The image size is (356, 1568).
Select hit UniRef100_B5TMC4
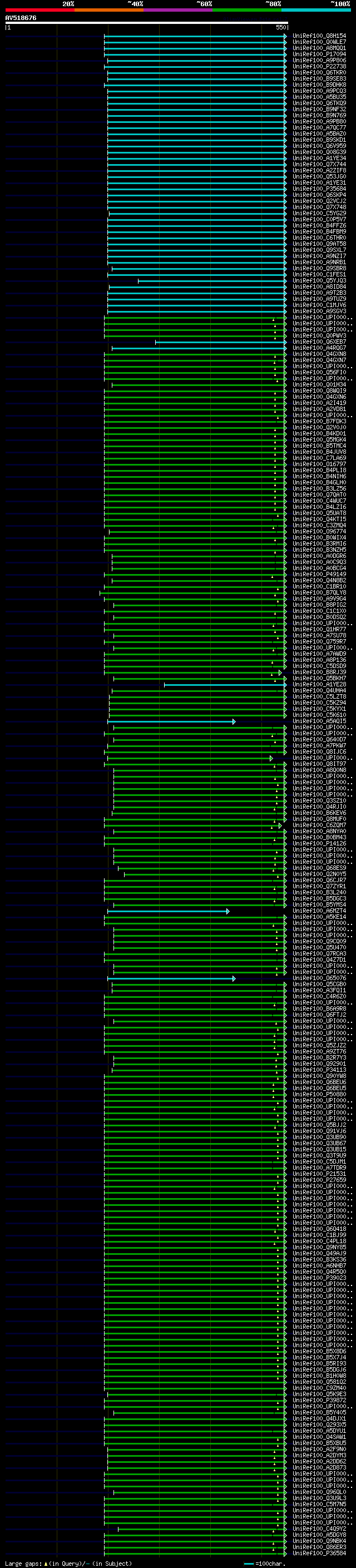319,446
